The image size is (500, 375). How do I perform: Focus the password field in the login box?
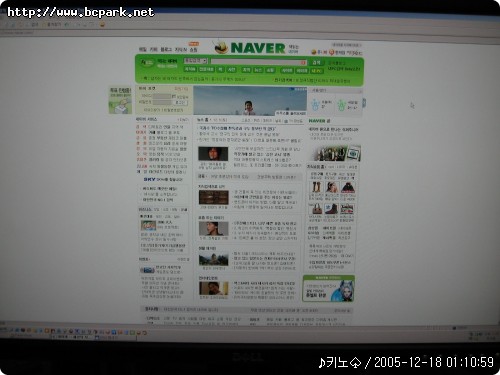162,102
